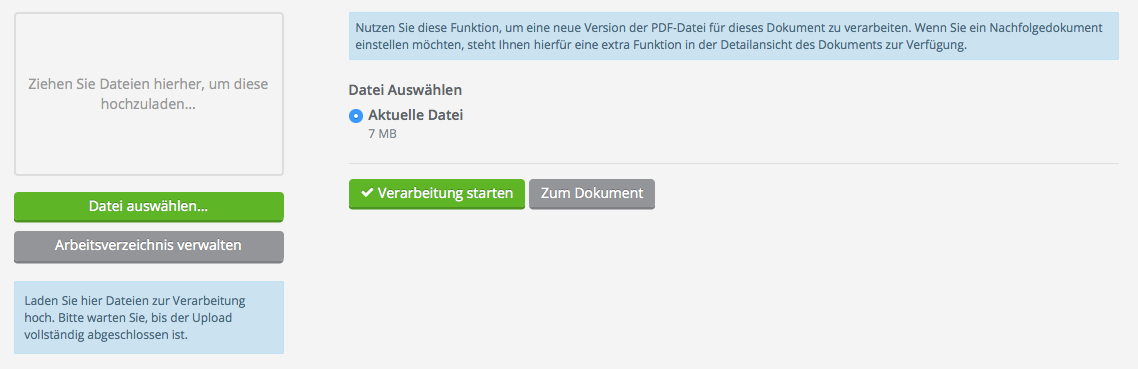Select the Aktuelle Datei radio button

[x=356, y=115]
